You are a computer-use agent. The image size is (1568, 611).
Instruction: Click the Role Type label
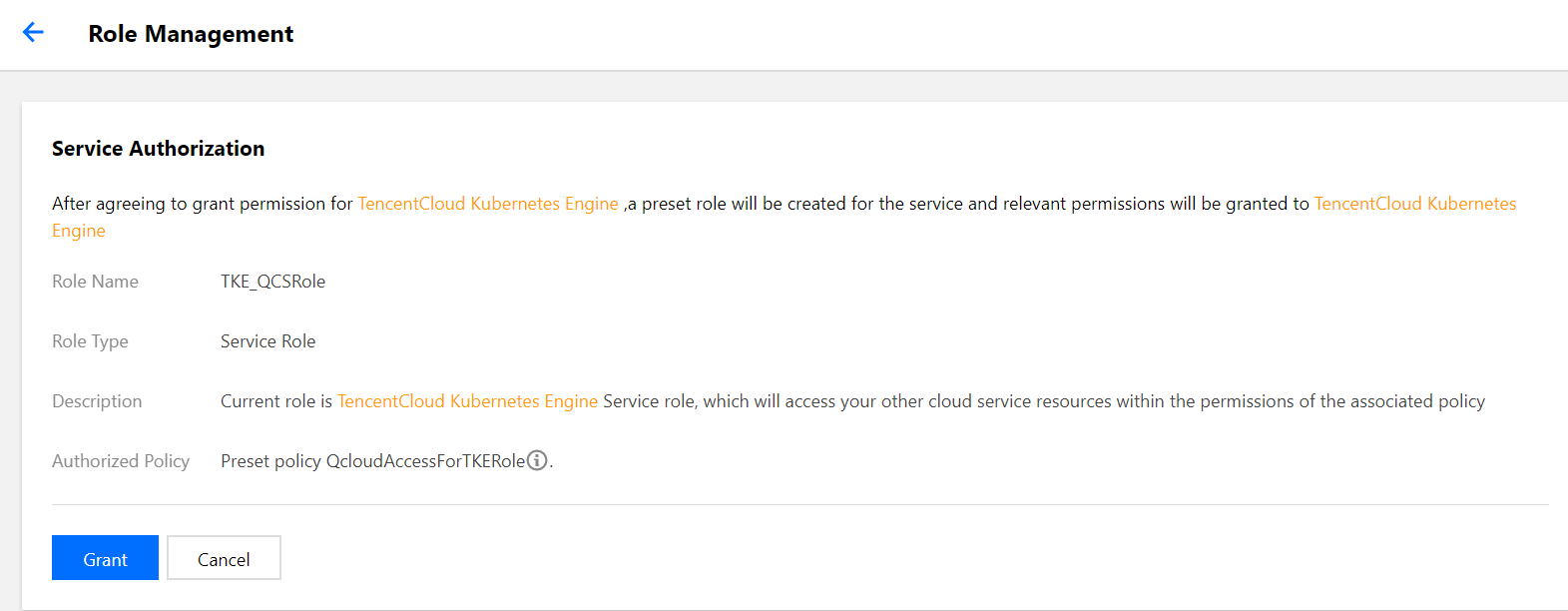[x=90, y=341]
